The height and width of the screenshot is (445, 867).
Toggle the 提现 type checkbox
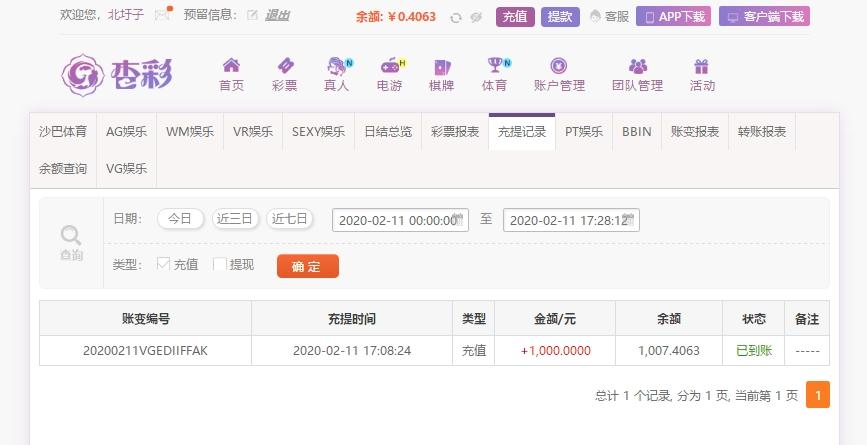(220, 264)
